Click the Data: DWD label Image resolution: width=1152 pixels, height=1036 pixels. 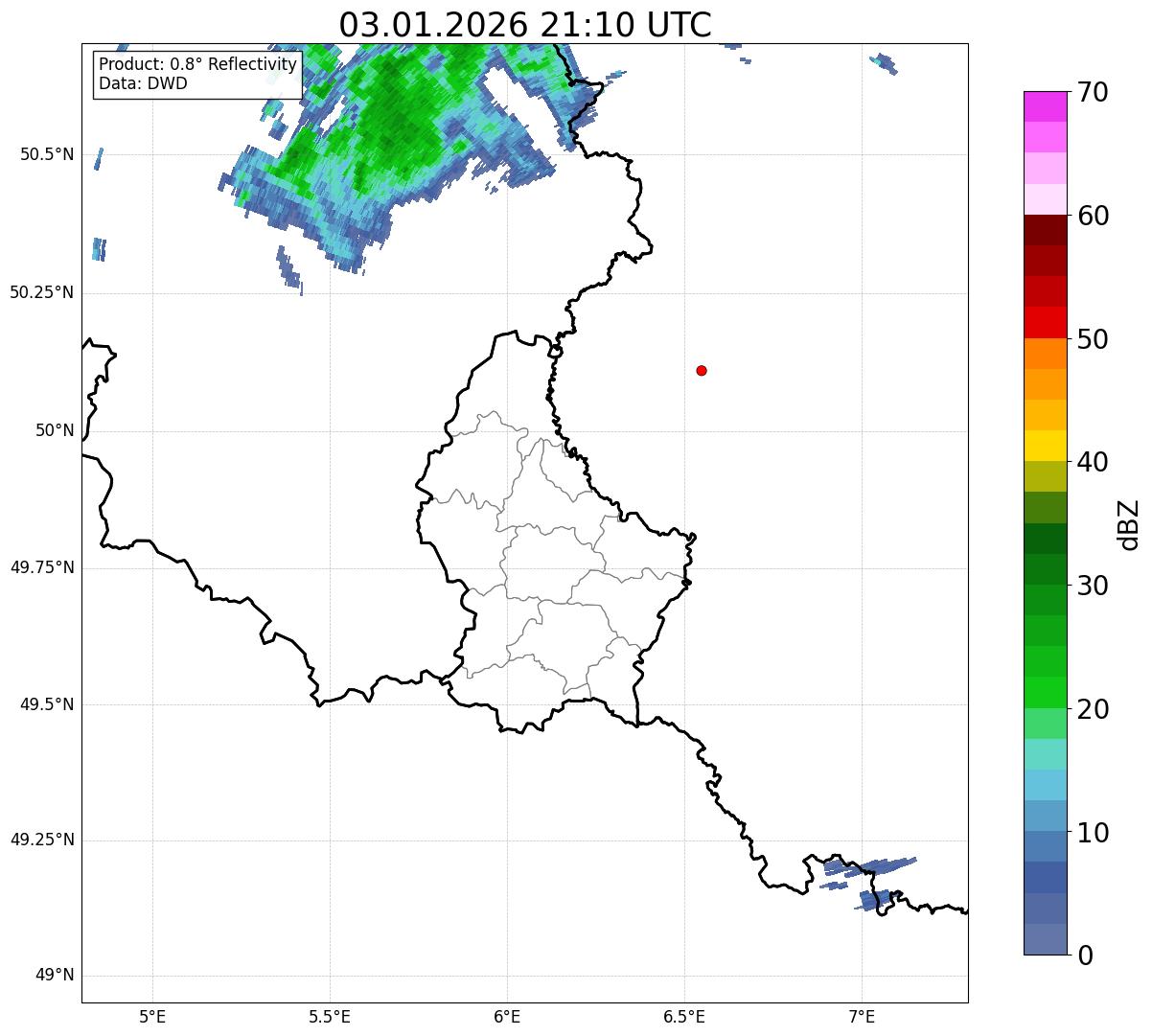coord(143,83)
